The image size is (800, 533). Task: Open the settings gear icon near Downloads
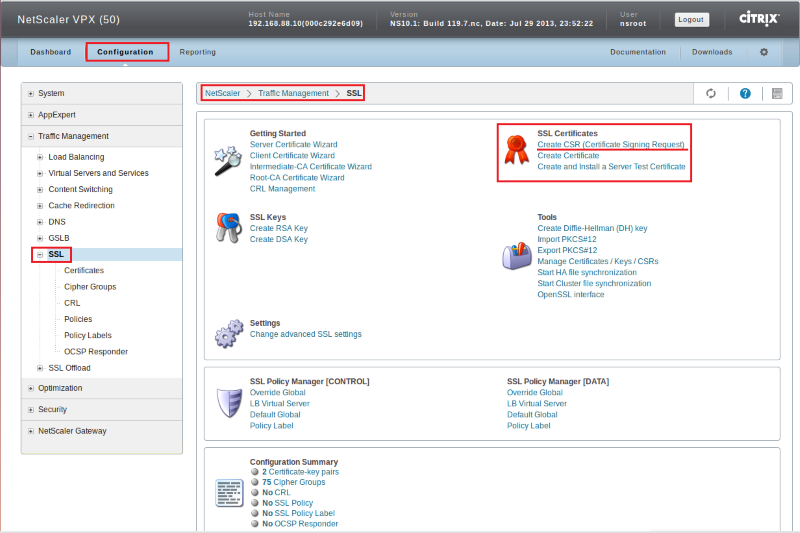(764, 52)
